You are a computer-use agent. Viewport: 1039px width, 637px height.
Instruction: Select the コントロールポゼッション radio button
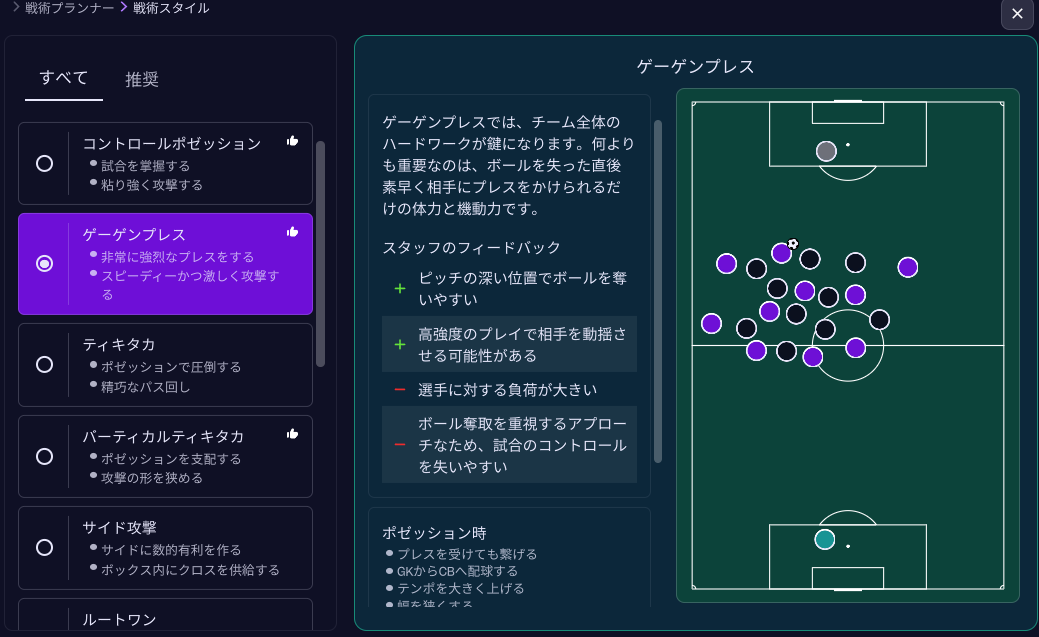click(44, 163)
